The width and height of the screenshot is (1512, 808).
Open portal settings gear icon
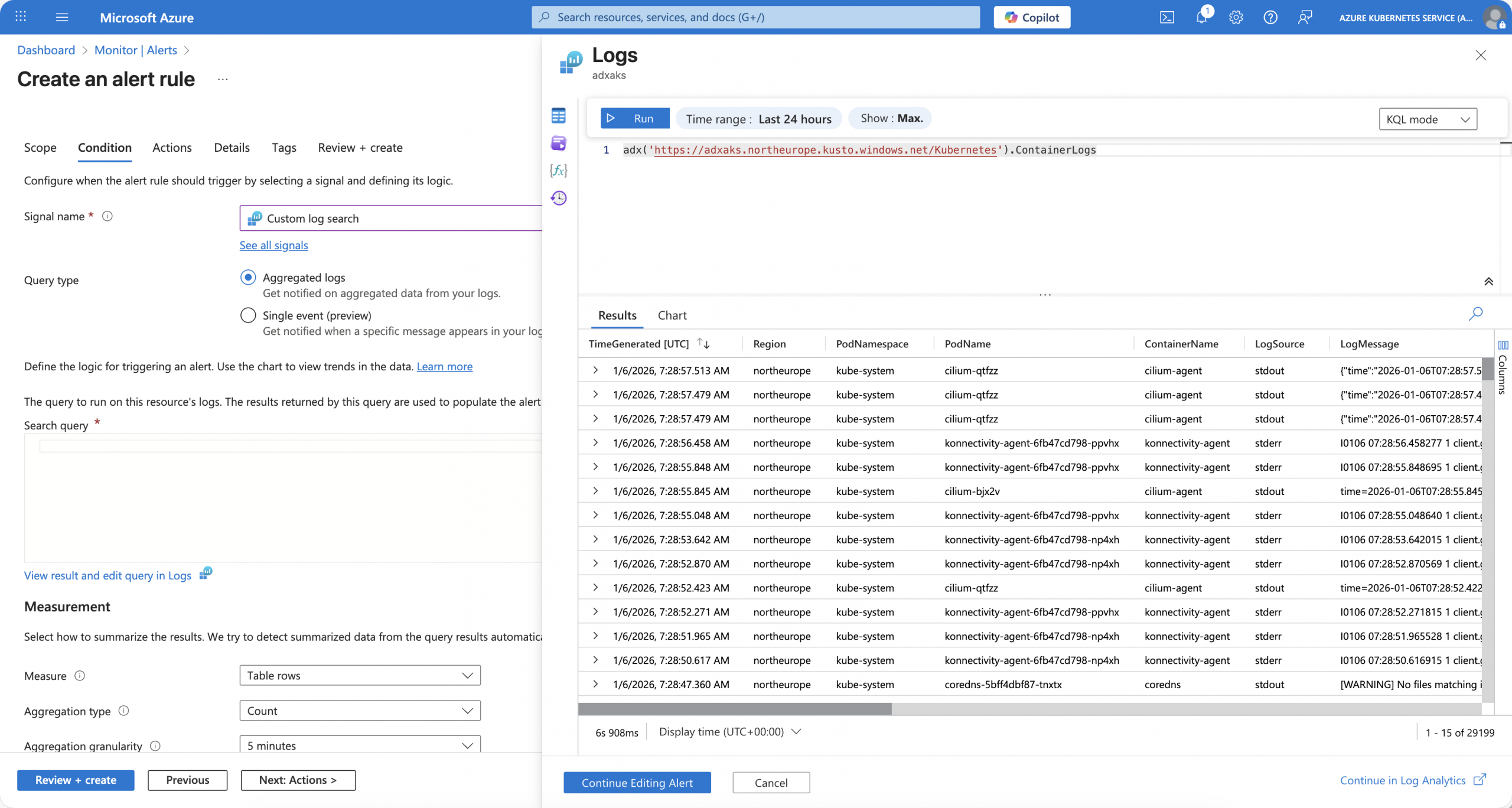click(x=1236, y=17)
